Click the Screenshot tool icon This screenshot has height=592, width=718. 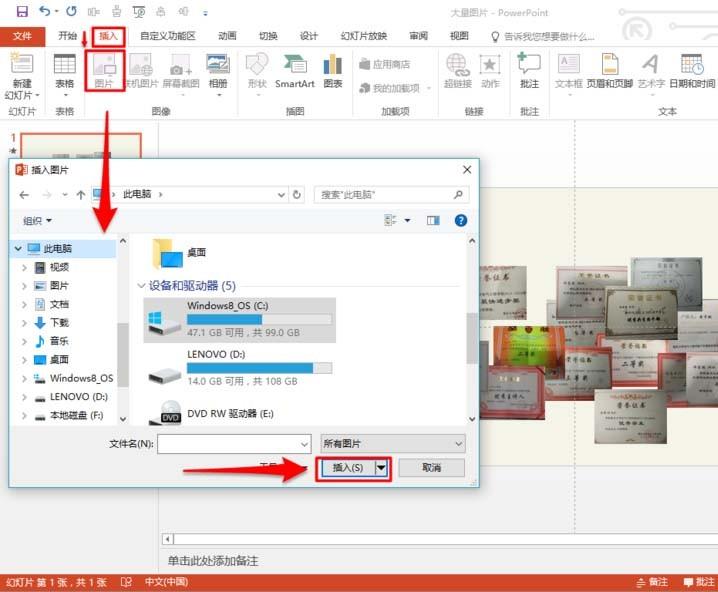pos(181,70)
